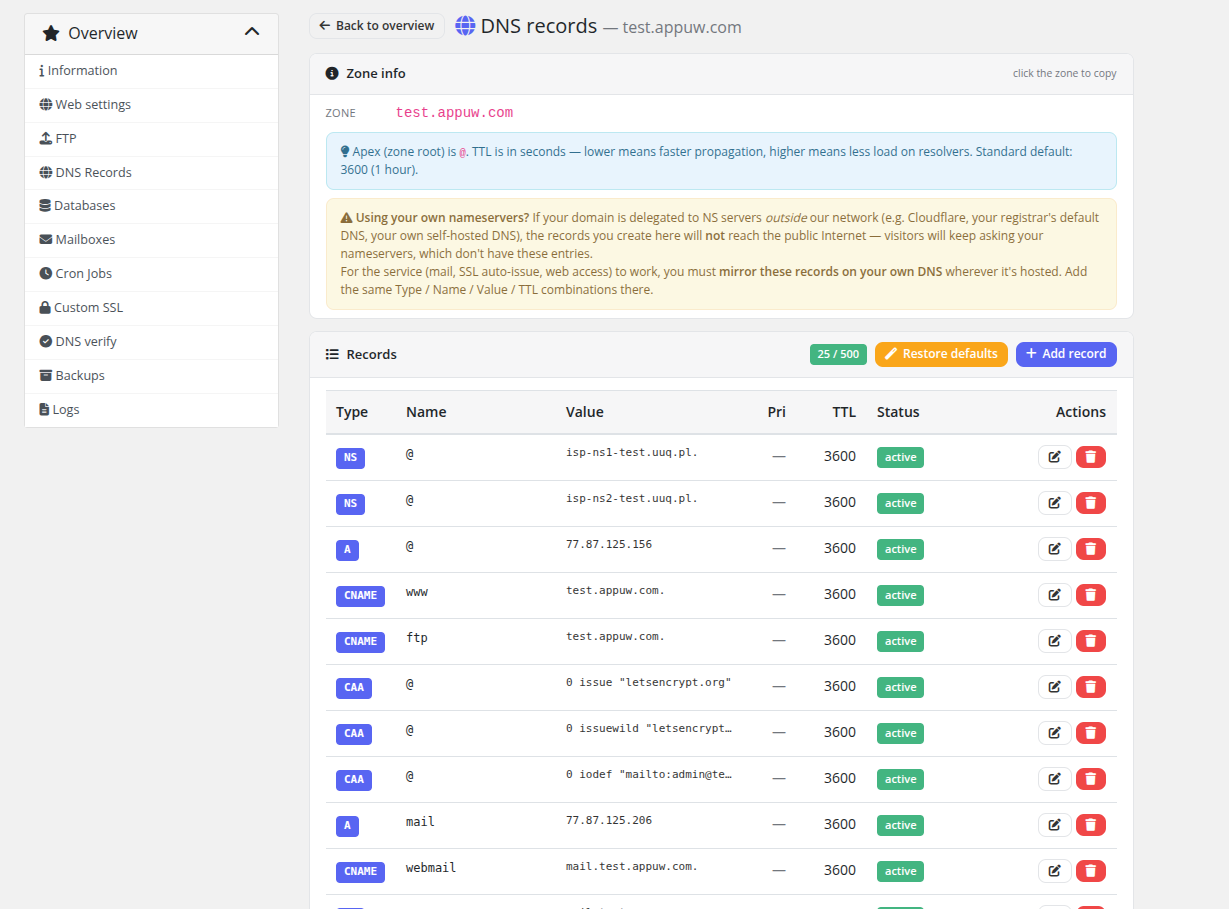The width and height of the screenshot is (1229, 909).
Task: Open Cron Jobs in the sidebar
Action: pyautogui.click(x=151, y=274)
